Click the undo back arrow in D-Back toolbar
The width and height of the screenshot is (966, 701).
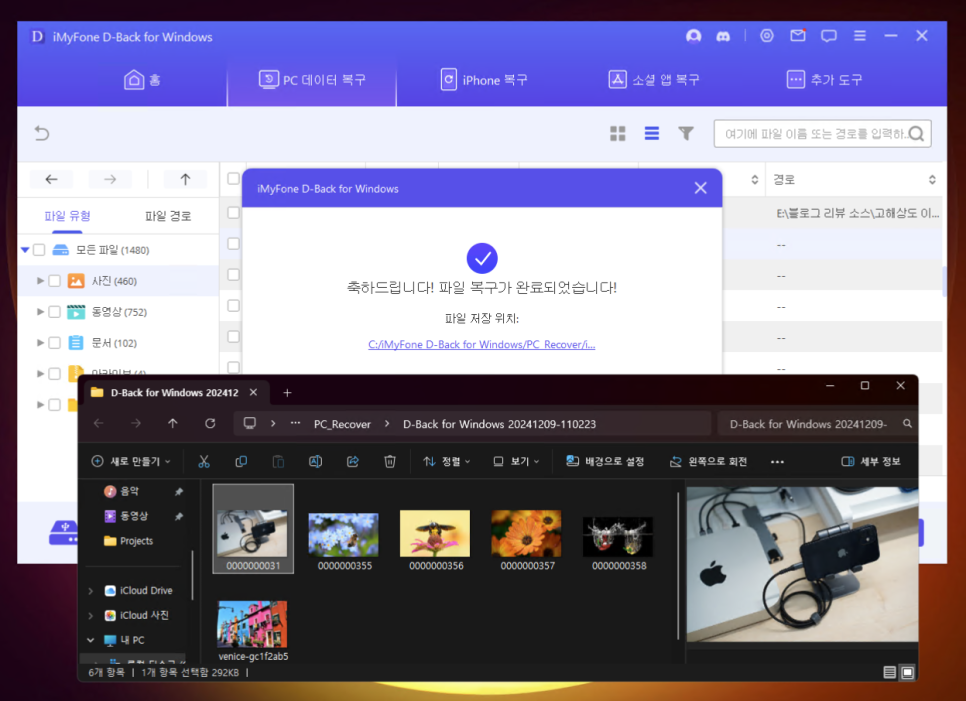(x=42, y=133)
